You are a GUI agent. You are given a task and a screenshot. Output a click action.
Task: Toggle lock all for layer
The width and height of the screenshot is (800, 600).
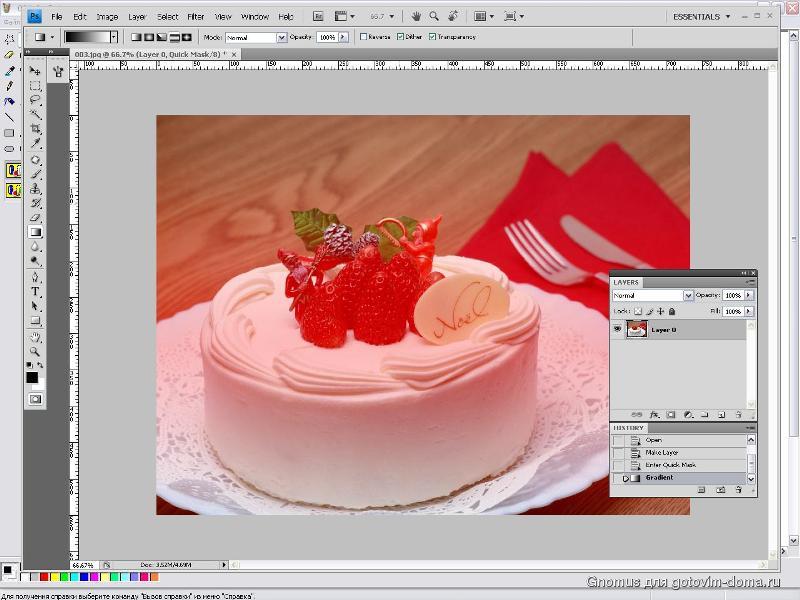[672, 311]
